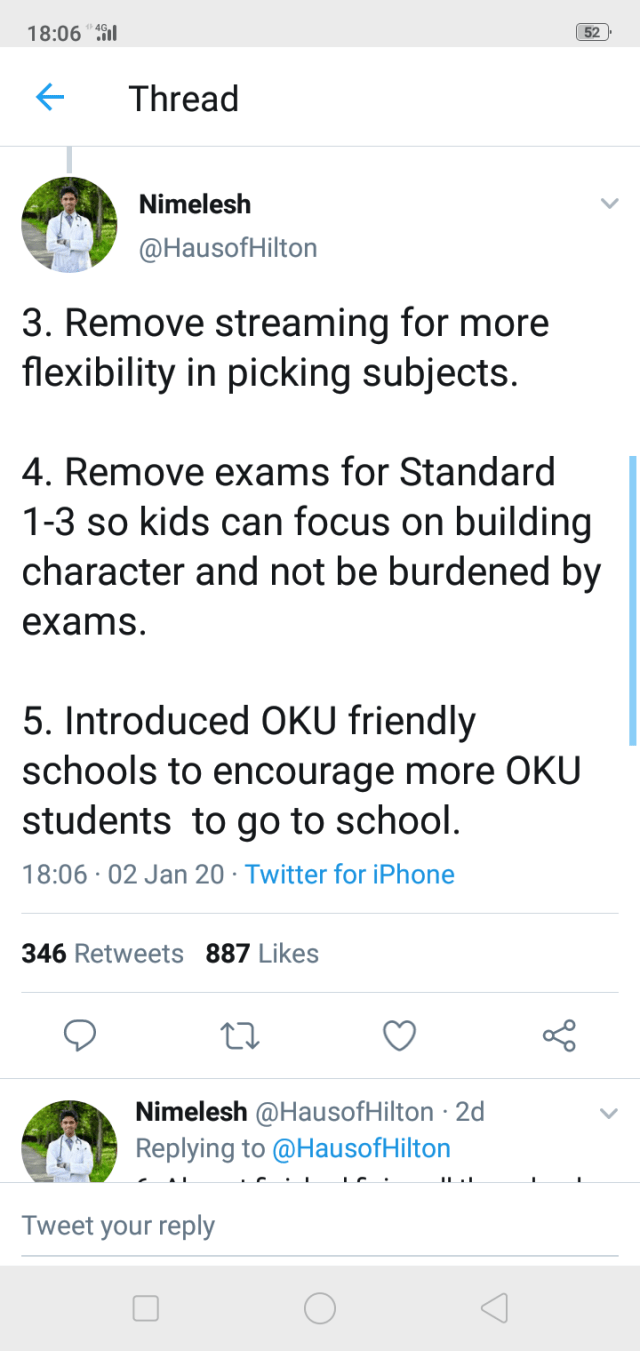
Task: Tap the @HausofHilton link in Replying to
Action: (361, 1148)
